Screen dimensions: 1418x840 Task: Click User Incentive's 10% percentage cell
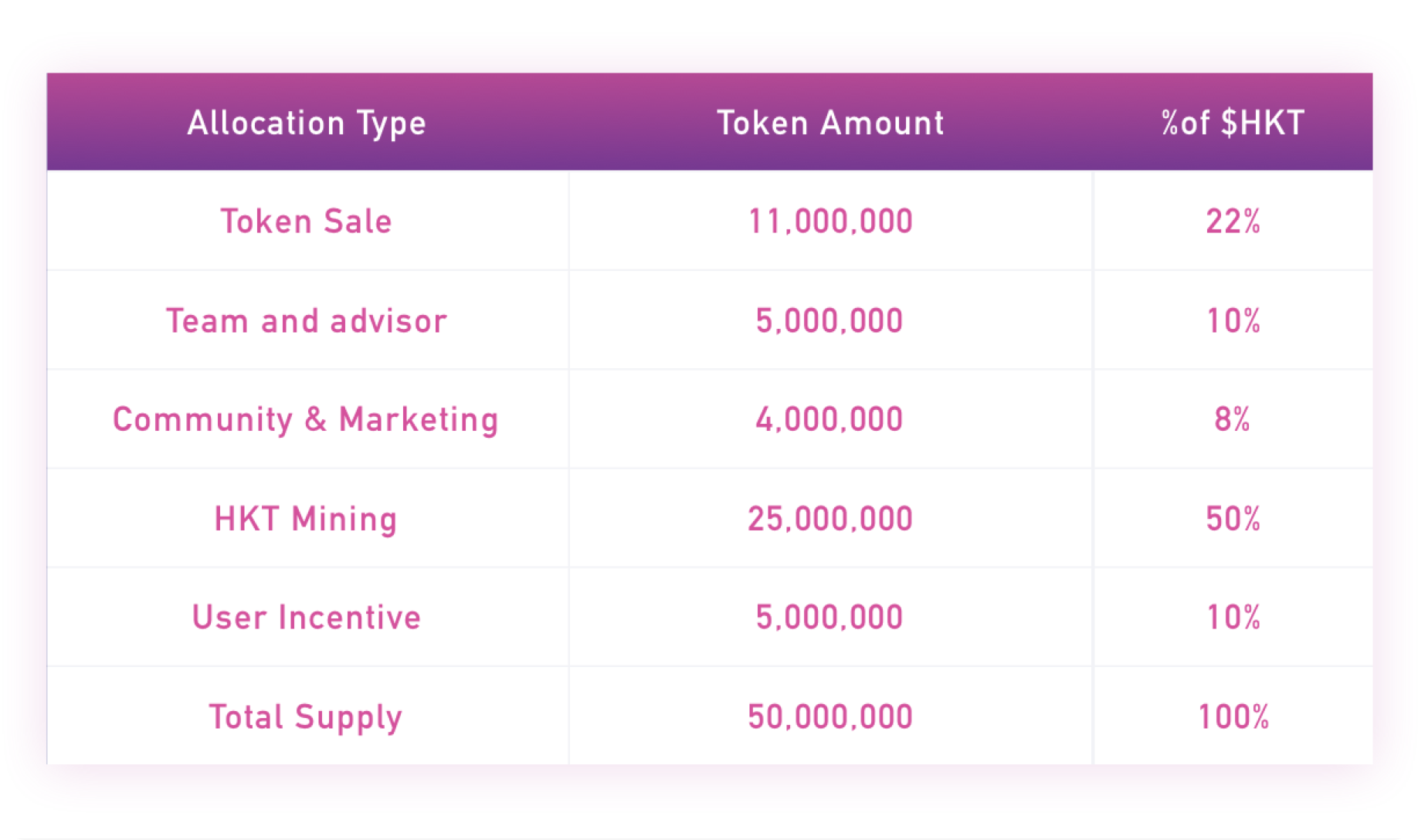pyautogui.click(x=1233, y=618)
